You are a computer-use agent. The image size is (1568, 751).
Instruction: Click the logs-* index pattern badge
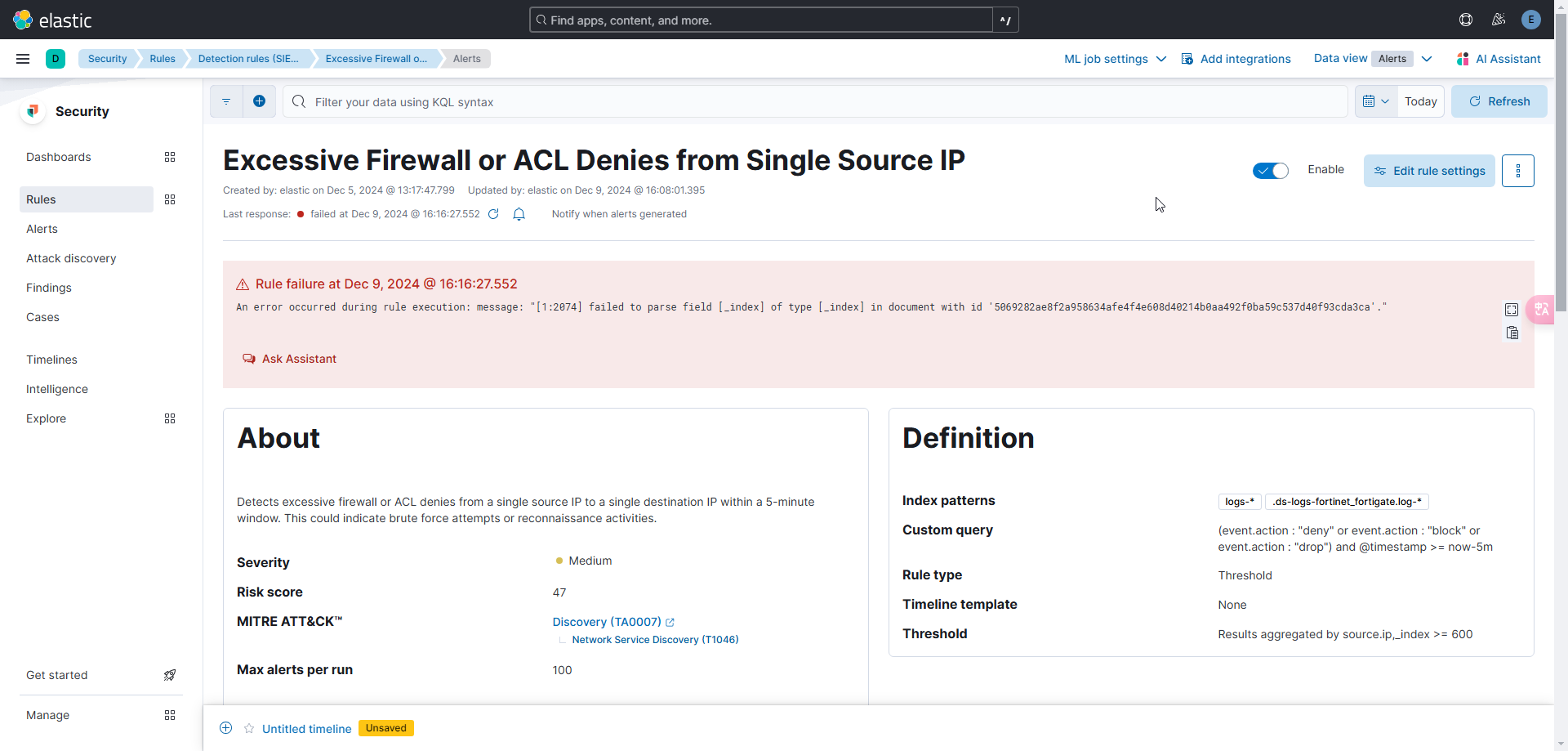pos(1240,502)
